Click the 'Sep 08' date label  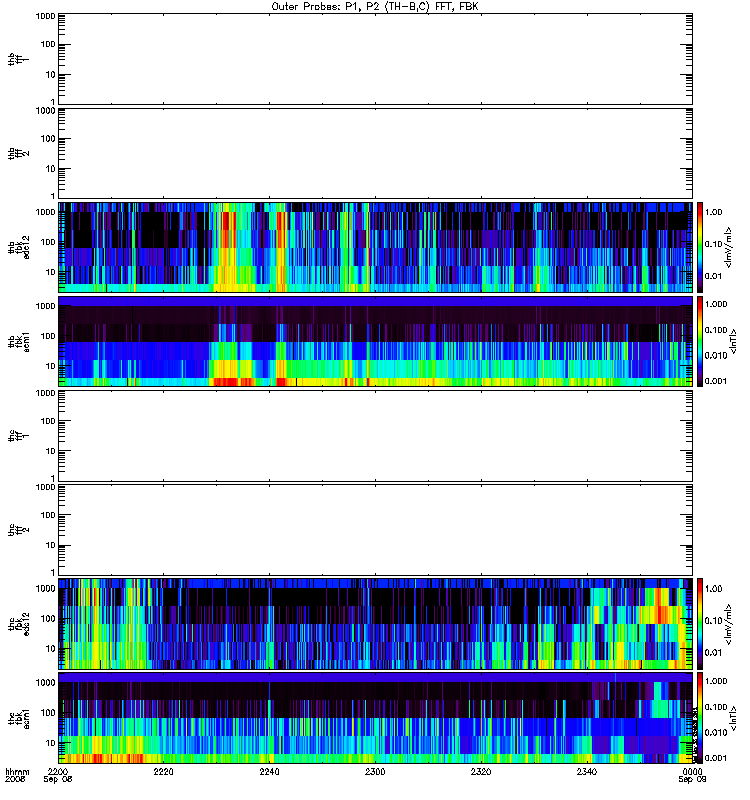click(58, 780)
